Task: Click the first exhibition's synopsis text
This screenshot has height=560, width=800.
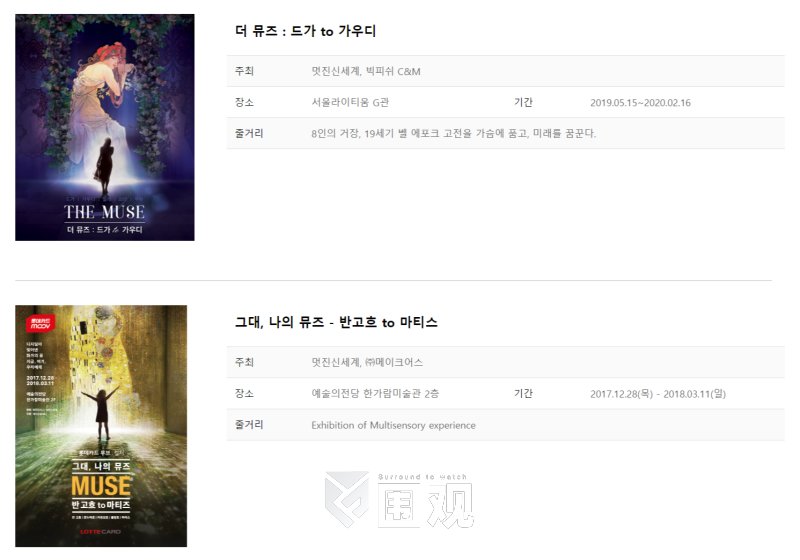Action: coord(454,134)
